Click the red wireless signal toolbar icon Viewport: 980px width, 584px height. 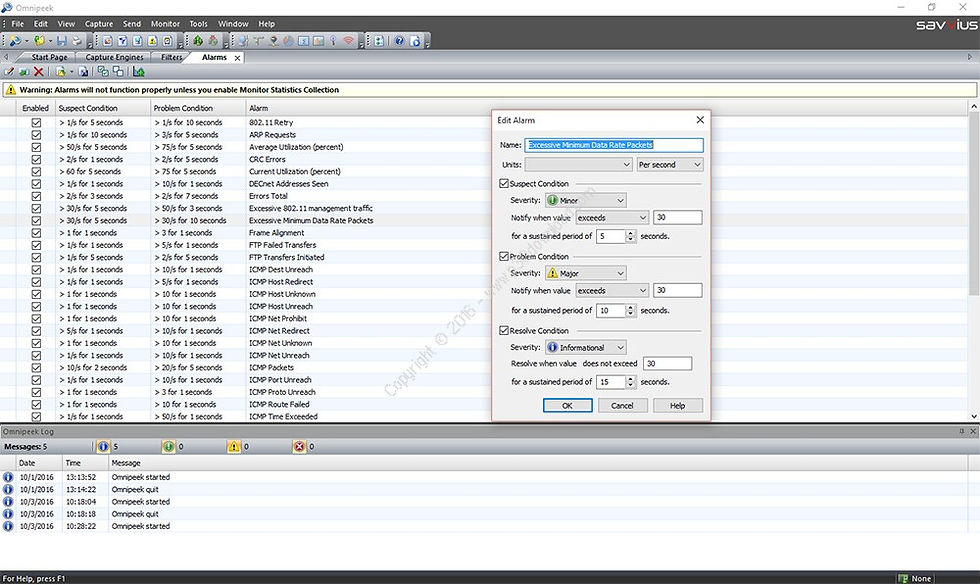(349, 41)
